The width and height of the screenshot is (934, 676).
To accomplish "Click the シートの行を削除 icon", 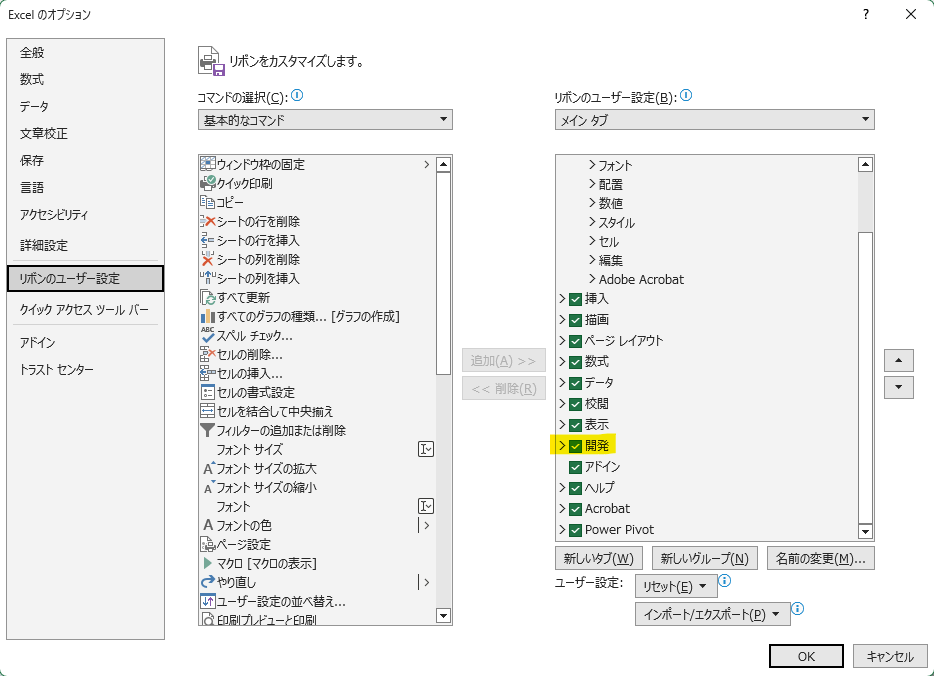I will point(208,221).
